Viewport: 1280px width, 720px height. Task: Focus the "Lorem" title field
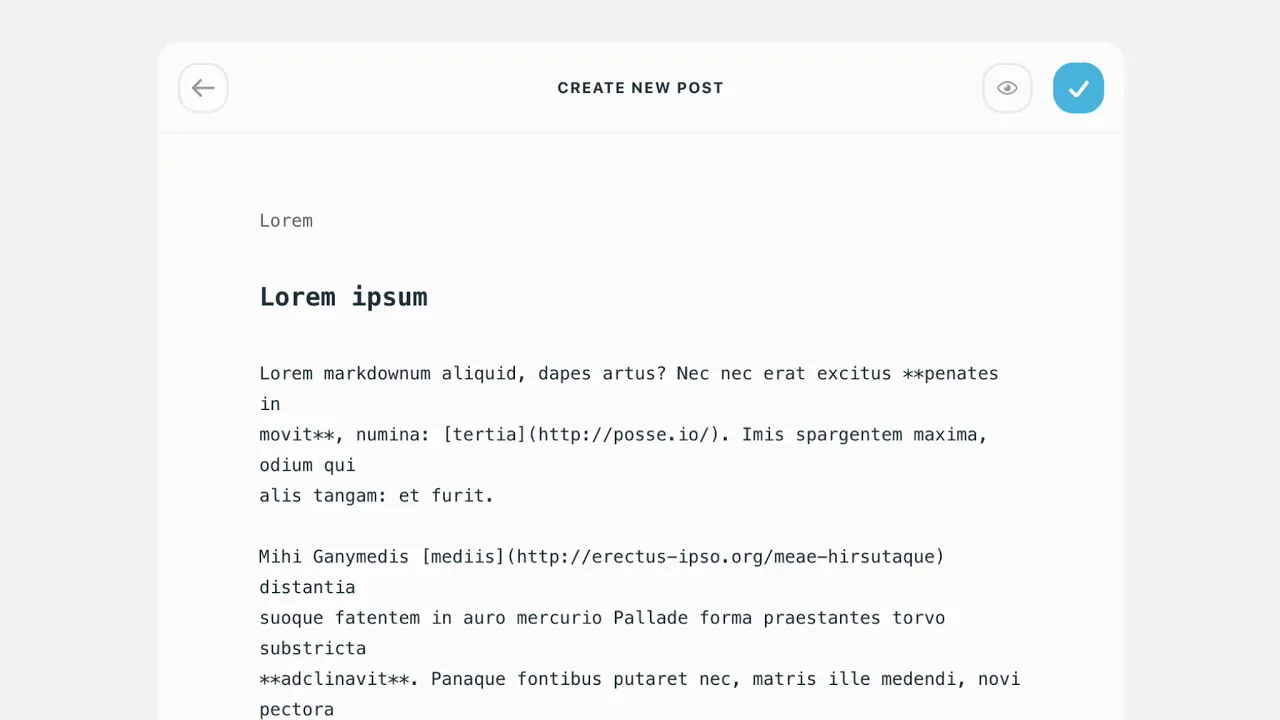(x=286, y=221)
